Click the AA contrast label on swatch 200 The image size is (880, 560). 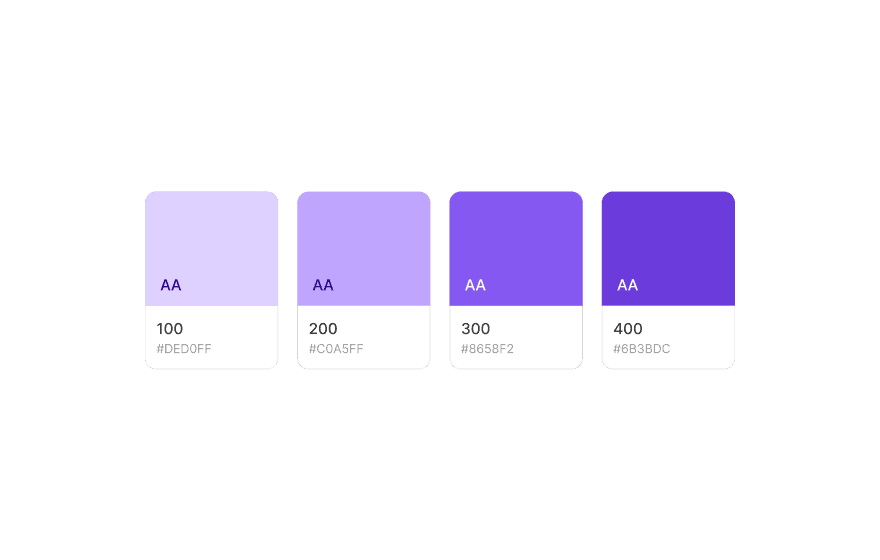(x=323, y=285)
